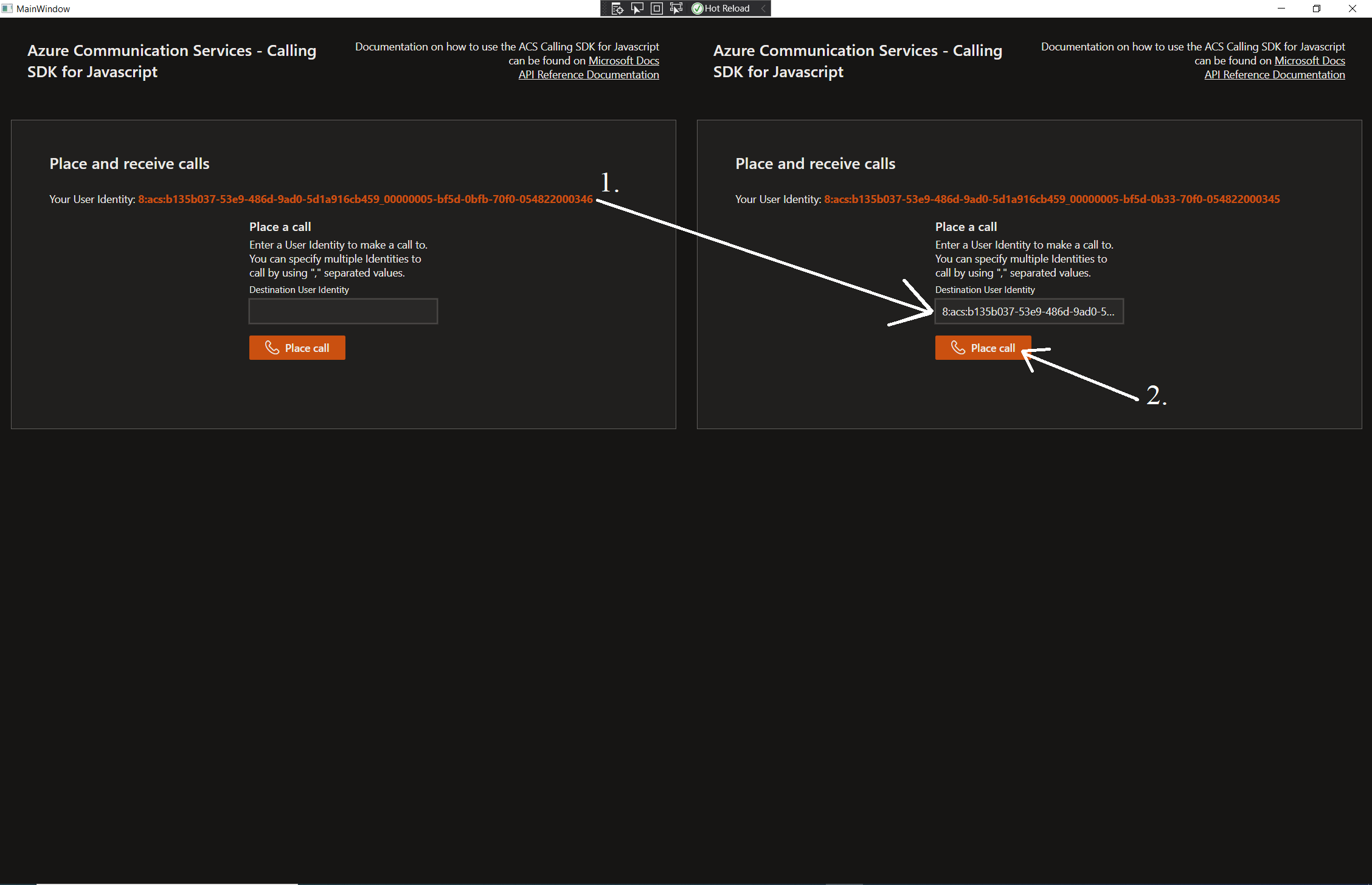Click the Hot Reload green checkmark
This screenshot has width=1372, height=885.
point(698,9)
